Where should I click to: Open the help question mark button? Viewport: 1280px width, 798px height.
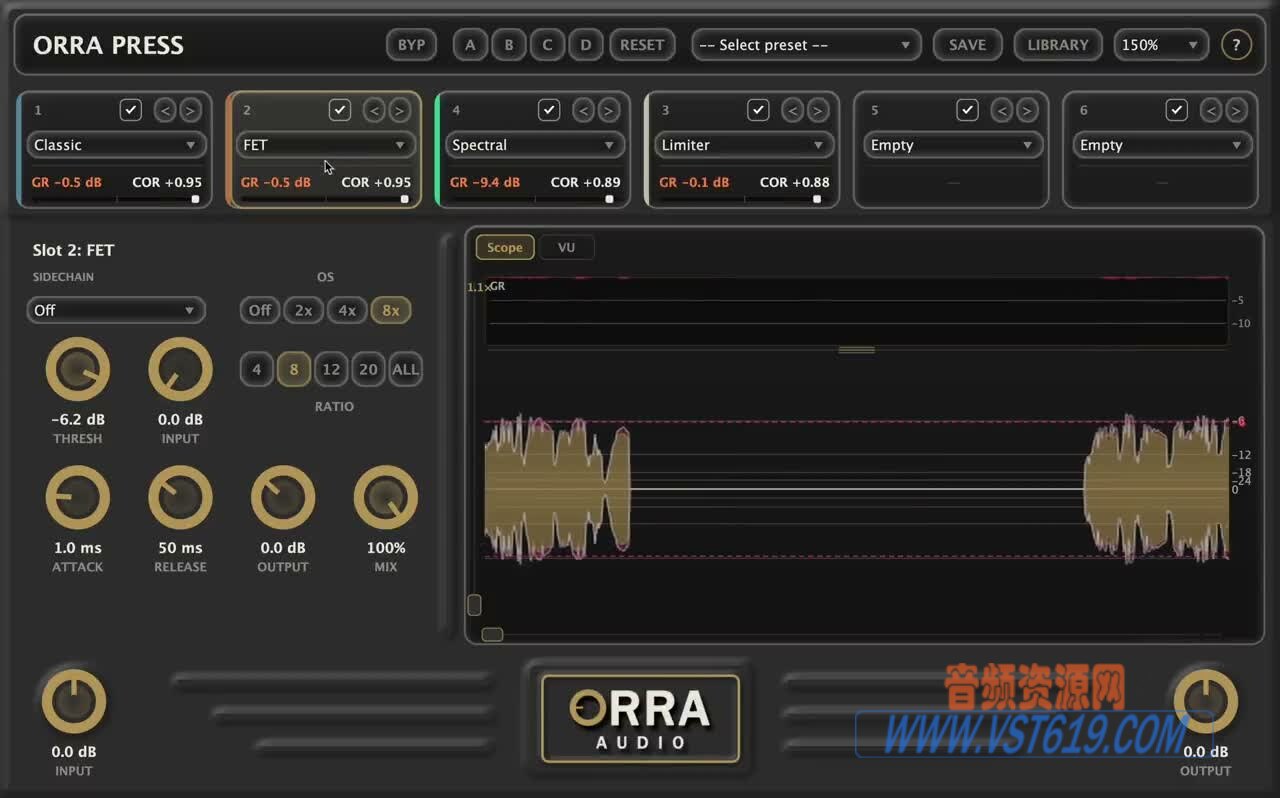pos(1237,45)
